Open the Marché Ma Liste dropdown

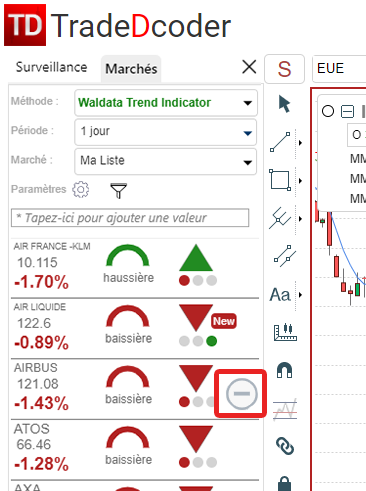point(166,161)
